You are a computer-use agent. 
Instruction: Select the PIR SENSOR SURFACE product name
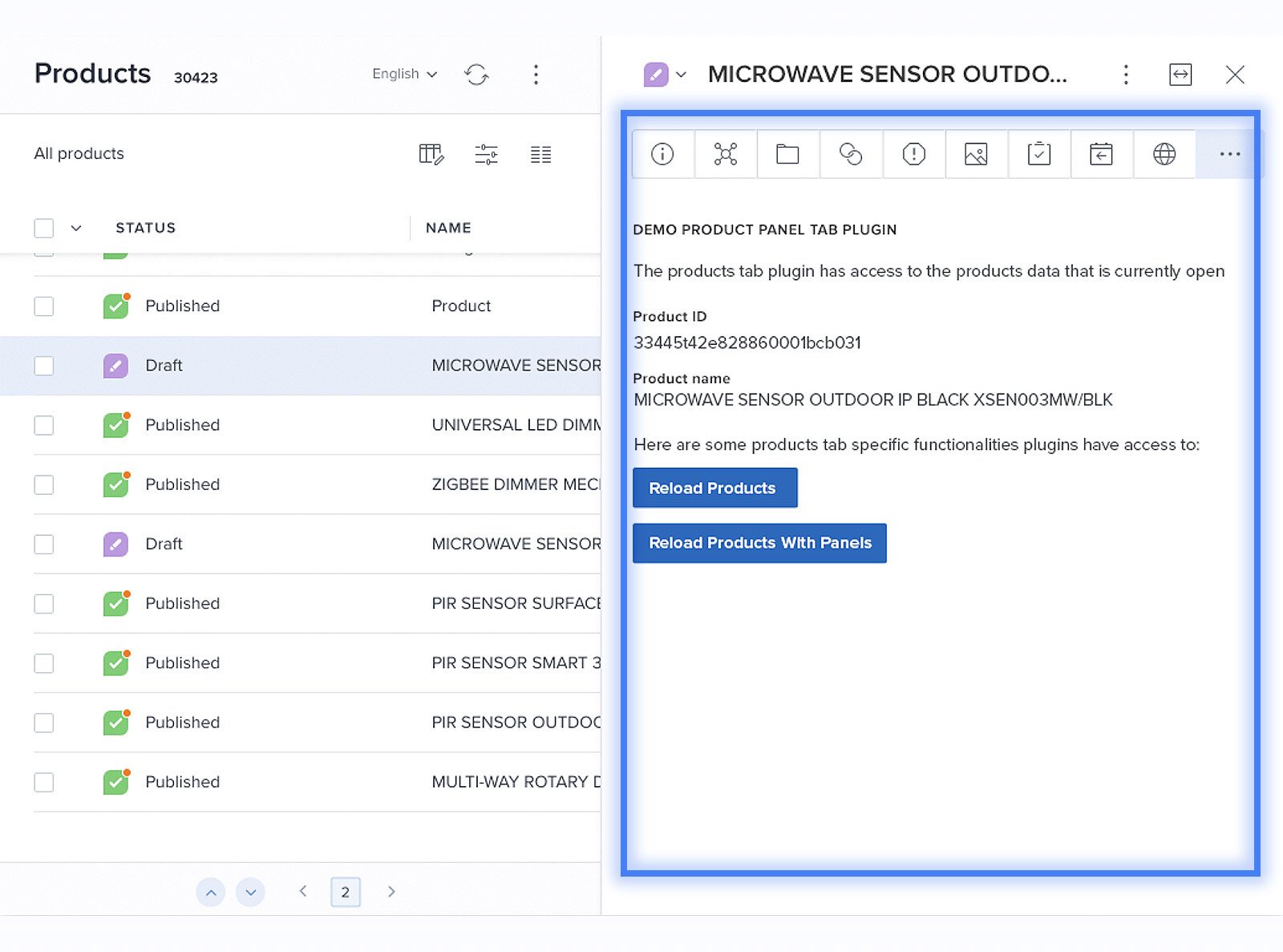(516, 603)
